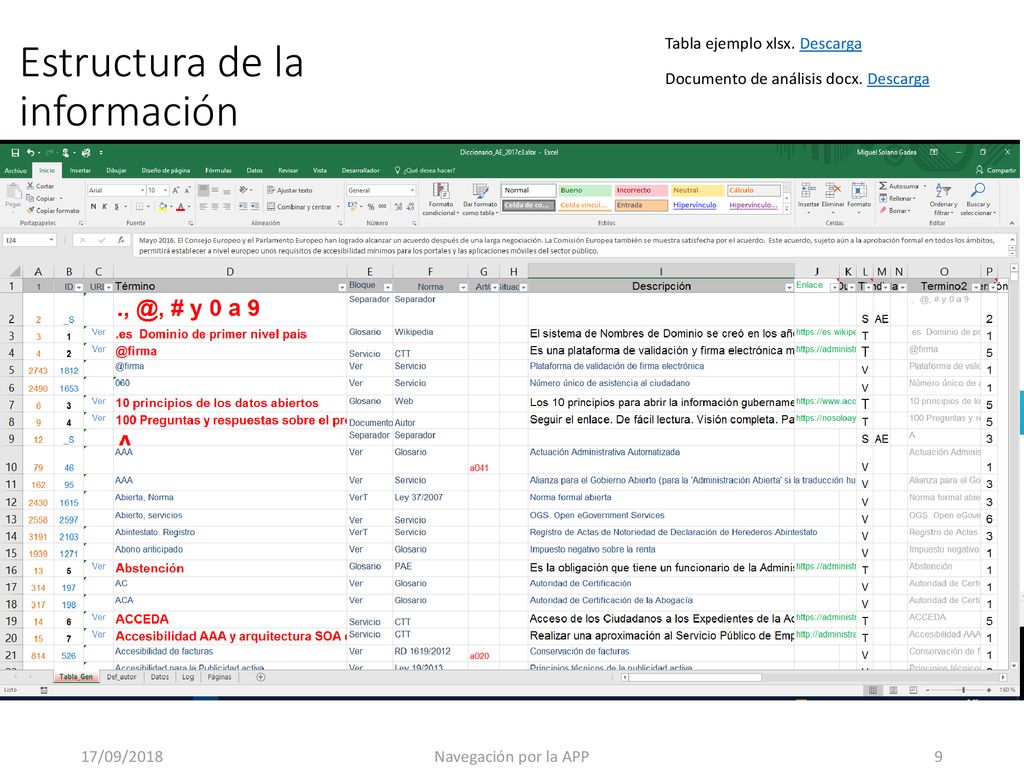Apply the Incorrecto pink cell style
The image size is (1024, 768).
(641, 190)
